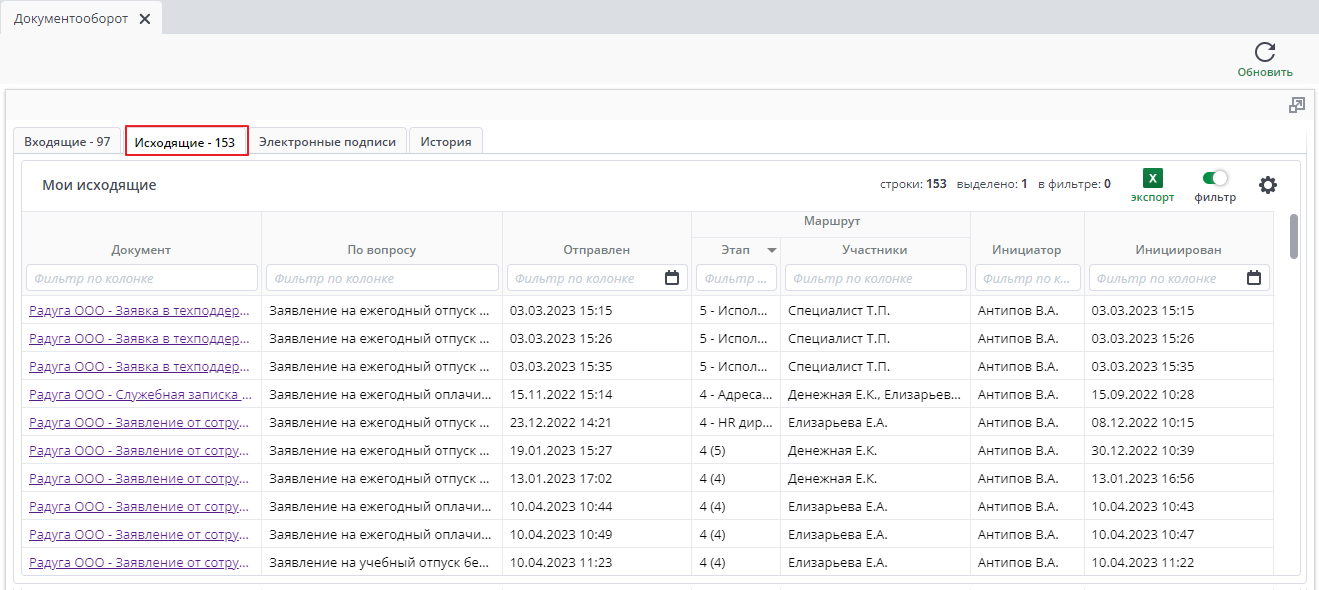Open document sent 03.03.2023 15:15
Viewport: 1319px width, 590px height.
(x=140, y=311)
